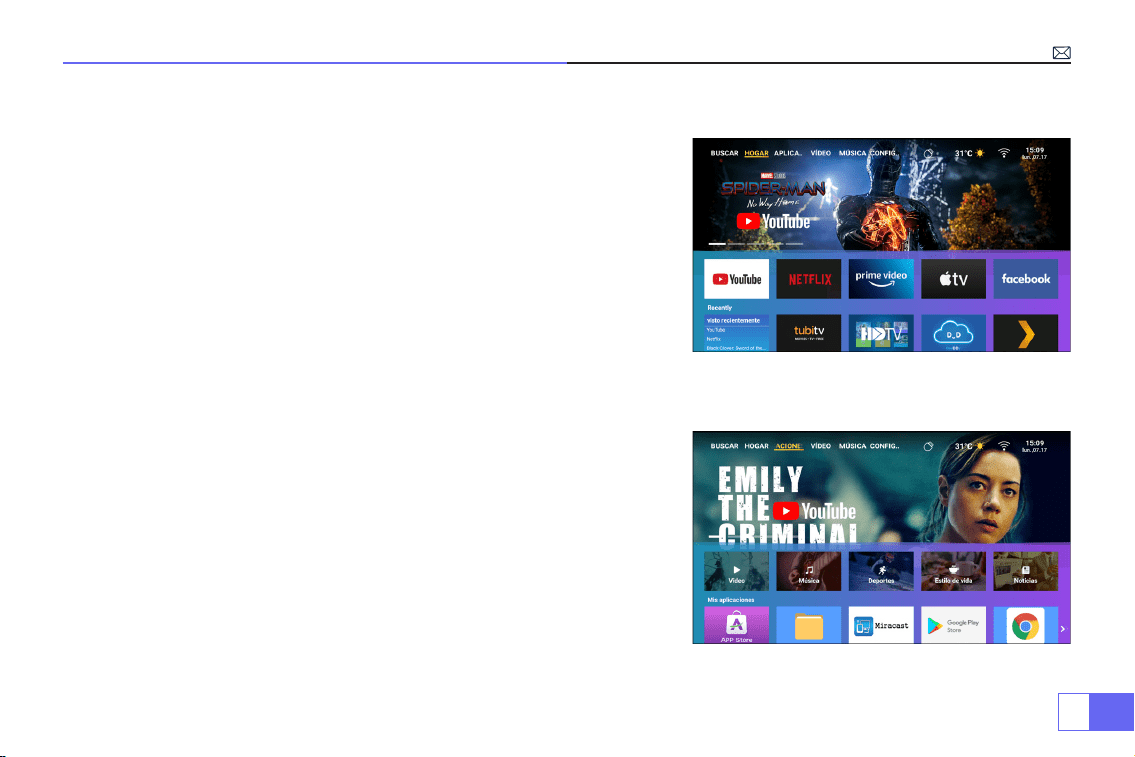
Task: Expand more apps with the right chevron arrow
Action: coord(1063,629)
